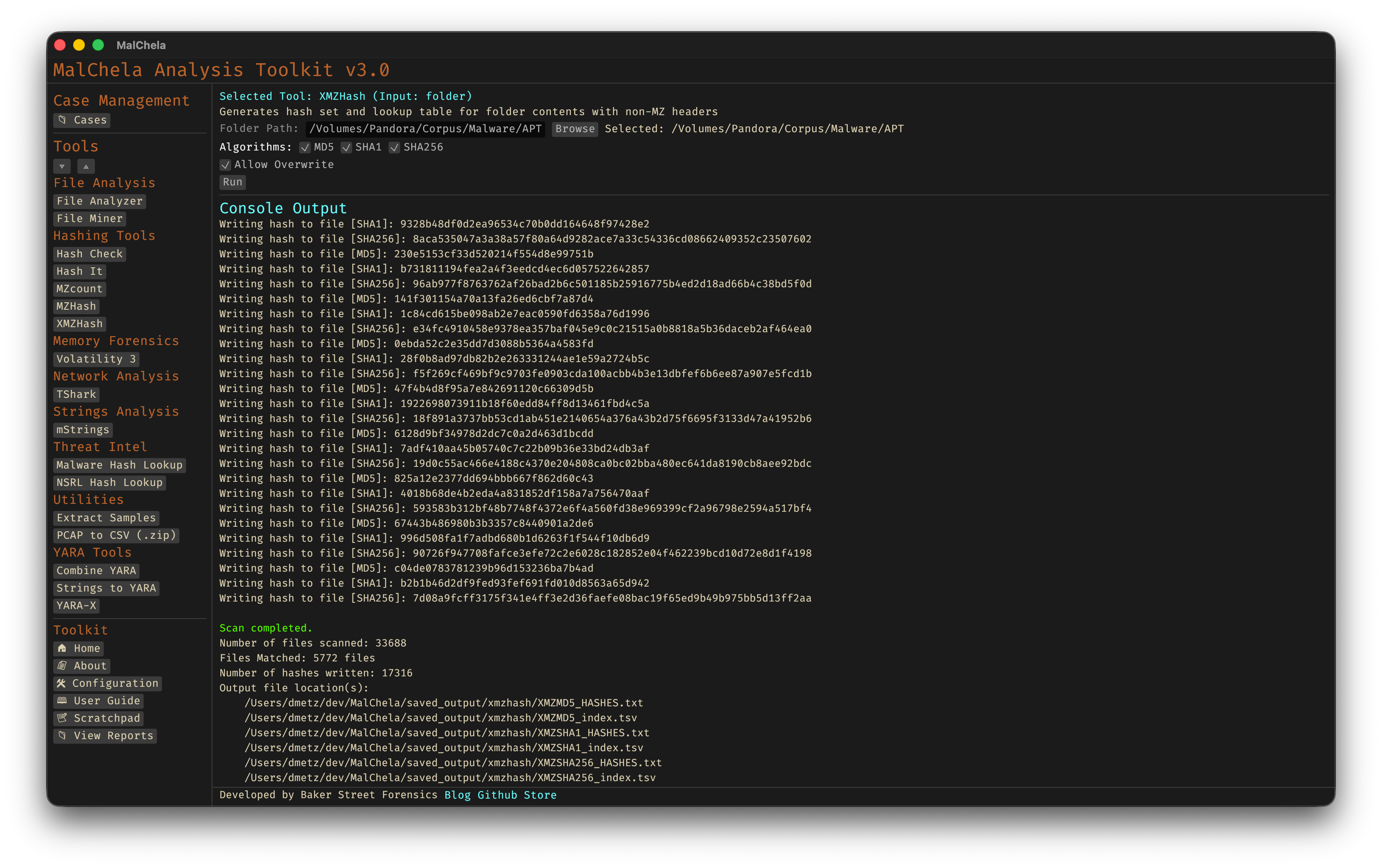This screenshot has height=868, width=1382.
Task: Launch the MZcount tool
Action: [x=79, y=289]
